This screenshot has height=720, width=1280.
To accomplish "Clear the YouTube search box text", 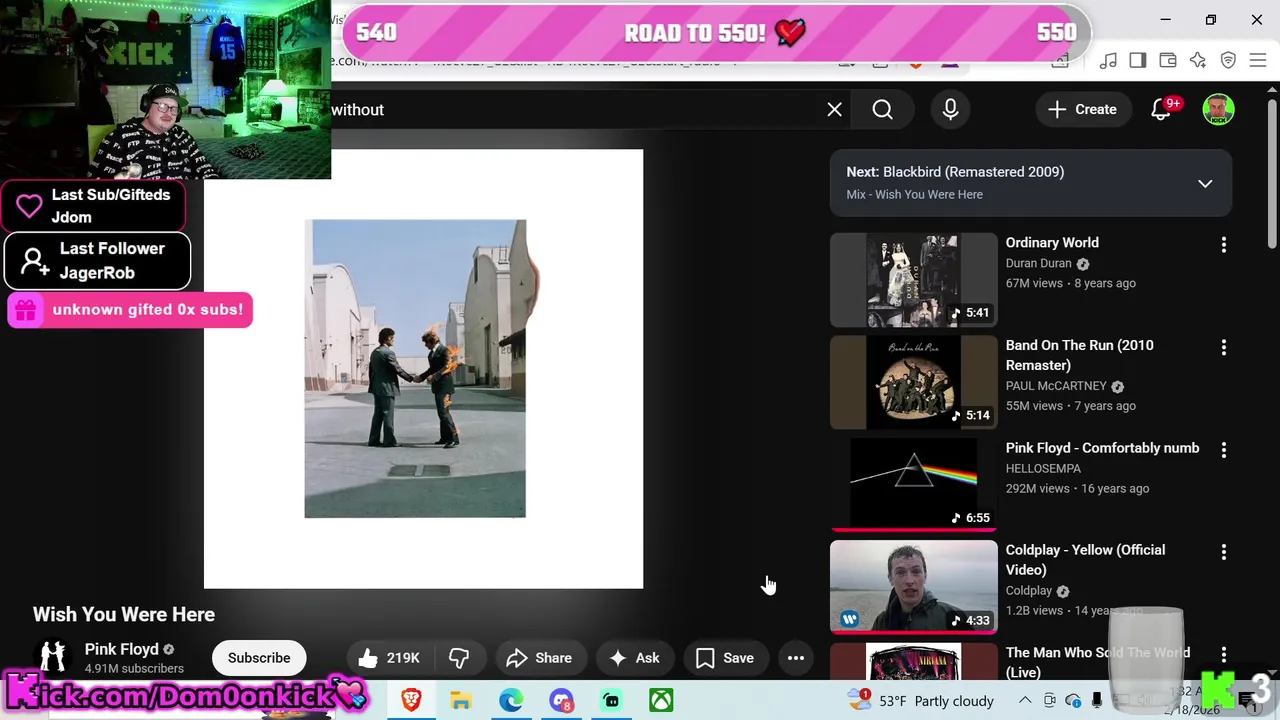I will 834,110.
